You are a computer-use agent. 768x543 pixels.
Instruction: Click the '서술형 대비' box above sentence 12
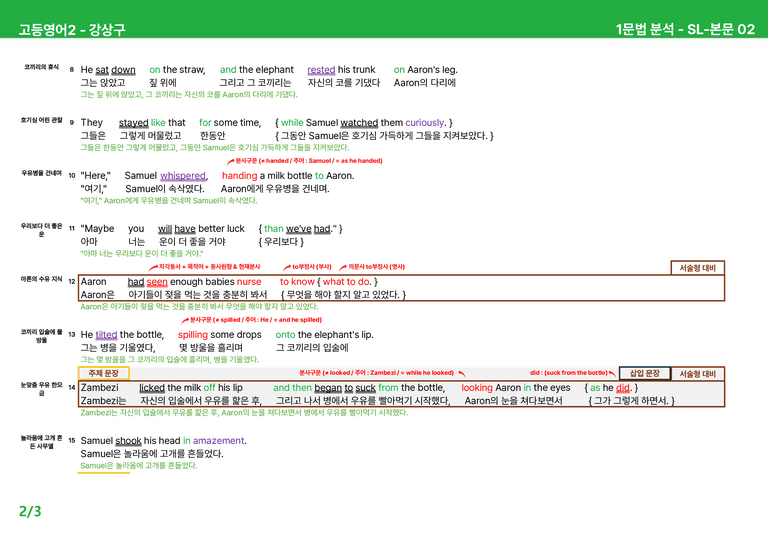click(697, 268)
